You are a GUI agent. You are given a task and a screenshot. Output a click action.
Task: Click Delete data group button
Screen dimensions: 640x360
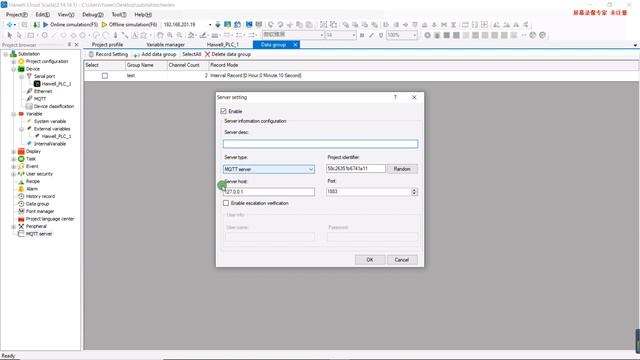pyautogui.click(x=228, y=54)
